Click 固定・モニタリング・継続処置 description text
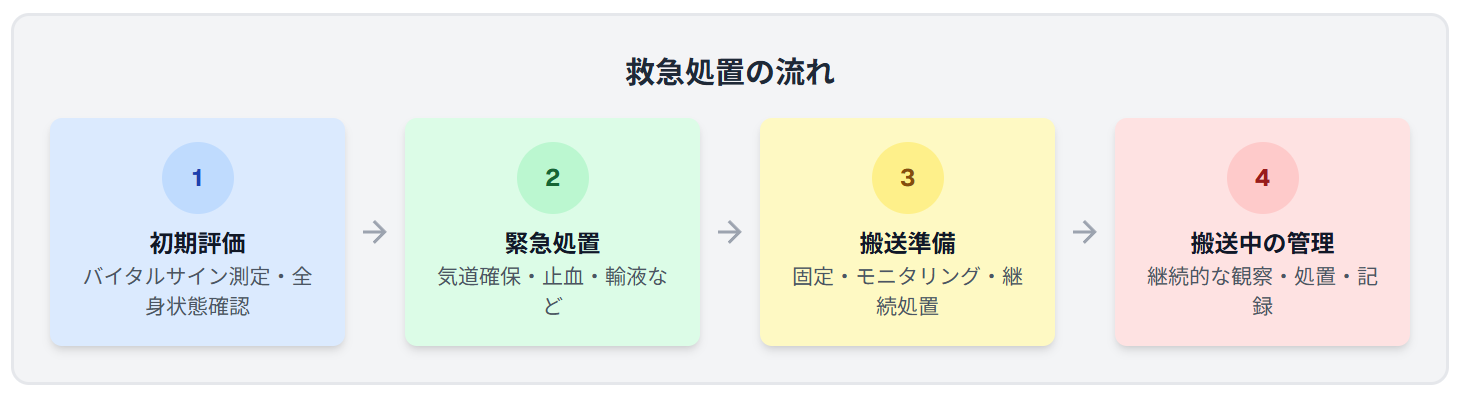 (908, 291)
